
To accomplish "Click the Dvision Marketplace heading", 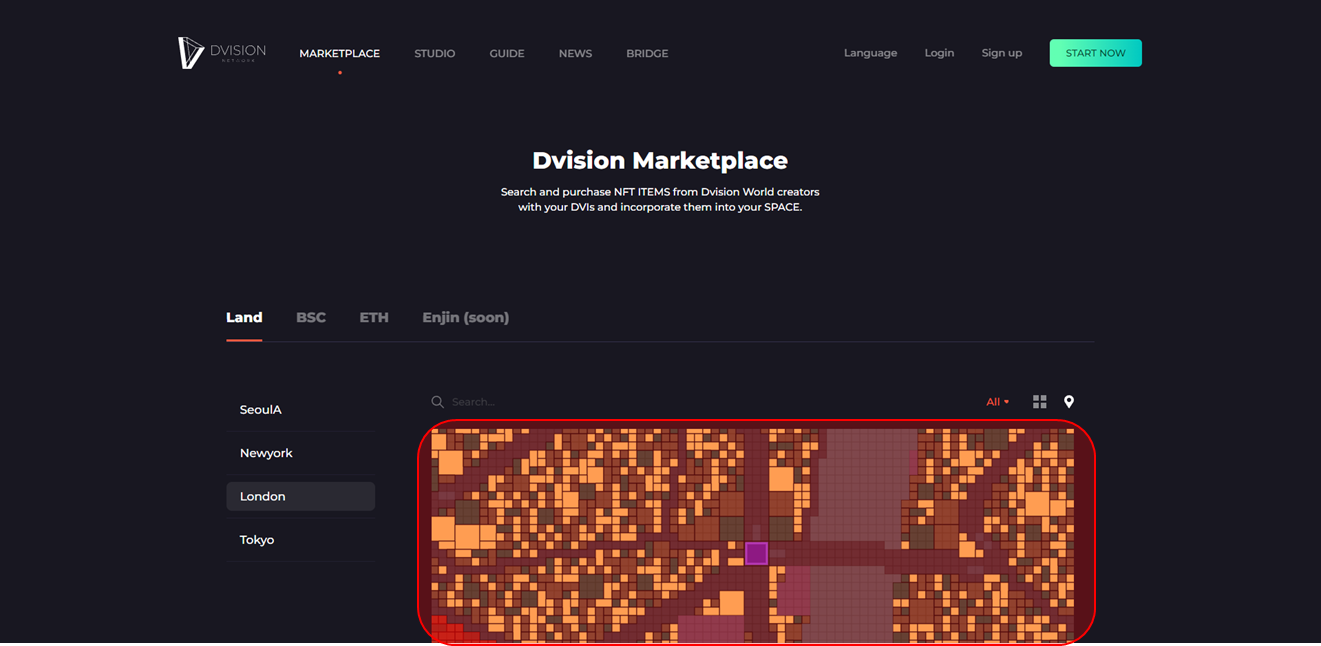I will (x=660, y=160).
